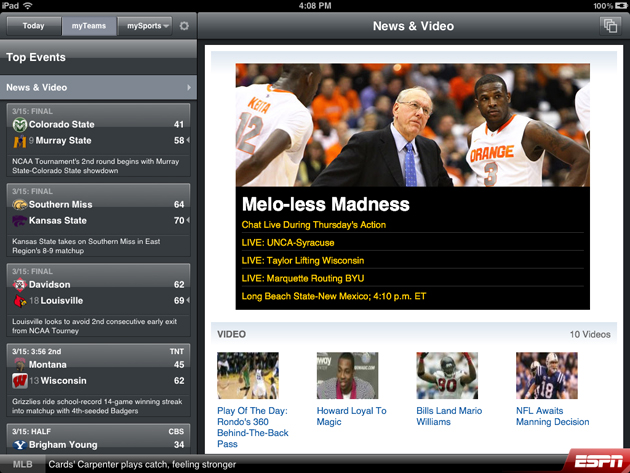Select Kansas State score 70
The image size is (630, 473).
pos(179,221)
